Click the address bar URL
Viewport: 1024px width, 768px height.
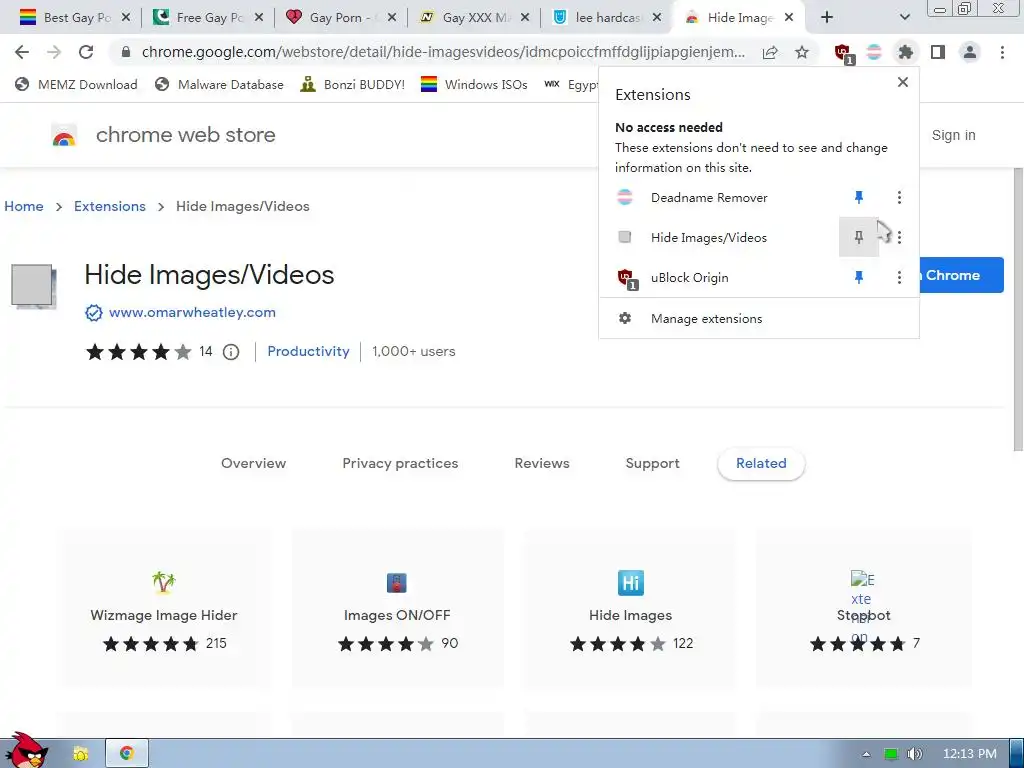443,52
